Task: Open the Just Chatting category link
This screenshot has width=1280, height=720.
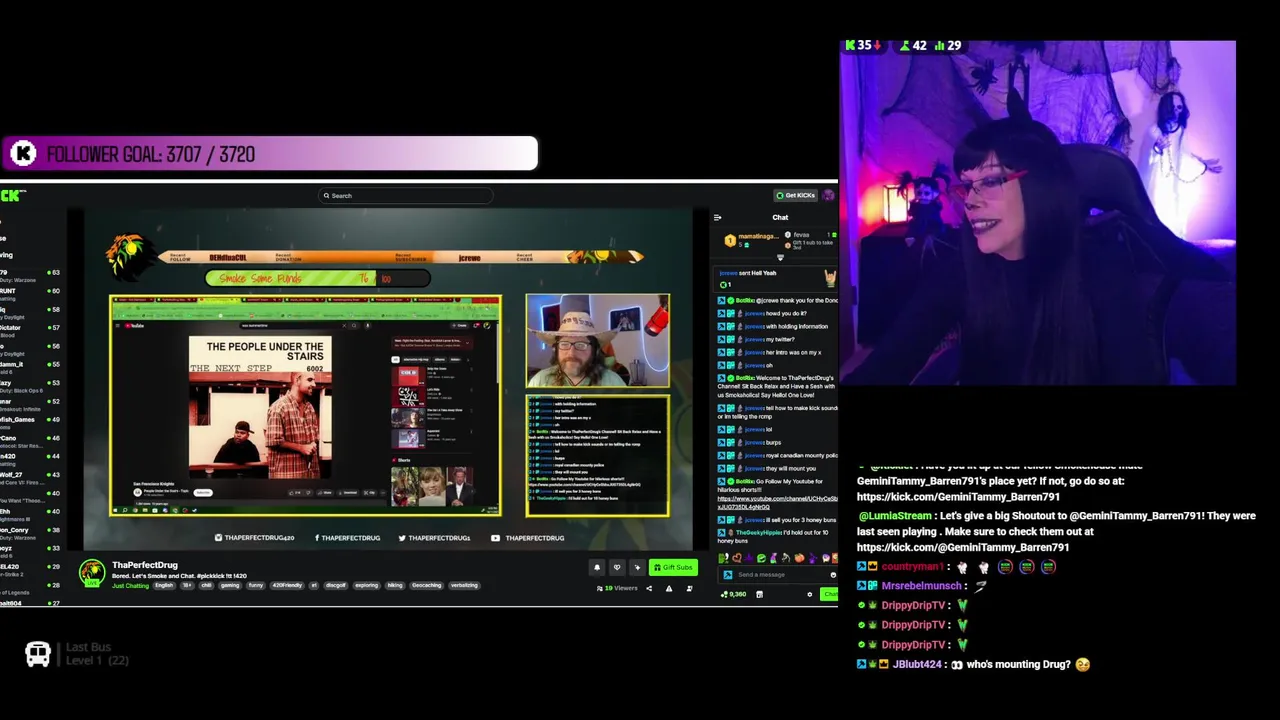Action: click(x=130, y=585)
